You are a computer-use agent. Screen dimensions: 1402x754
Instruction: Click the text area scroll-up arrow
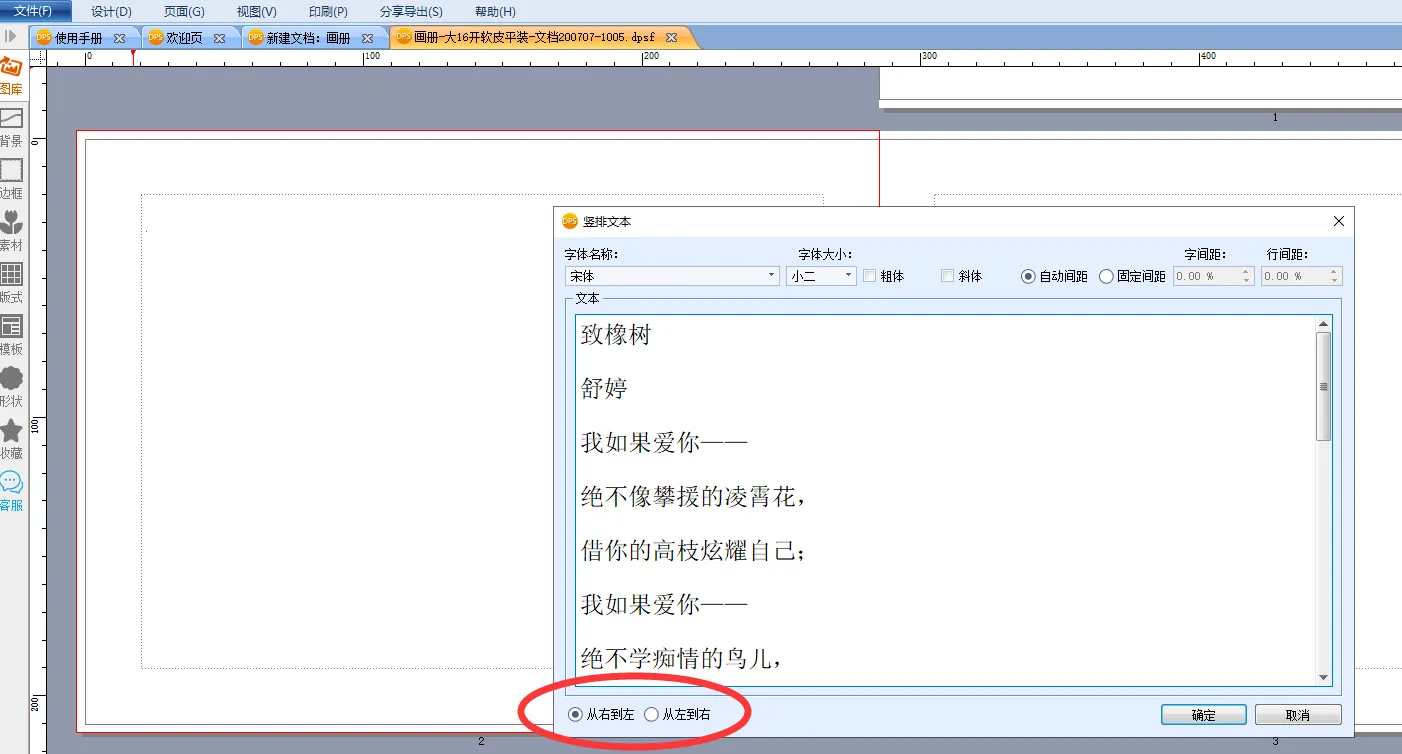click(x=1323, y=324)
